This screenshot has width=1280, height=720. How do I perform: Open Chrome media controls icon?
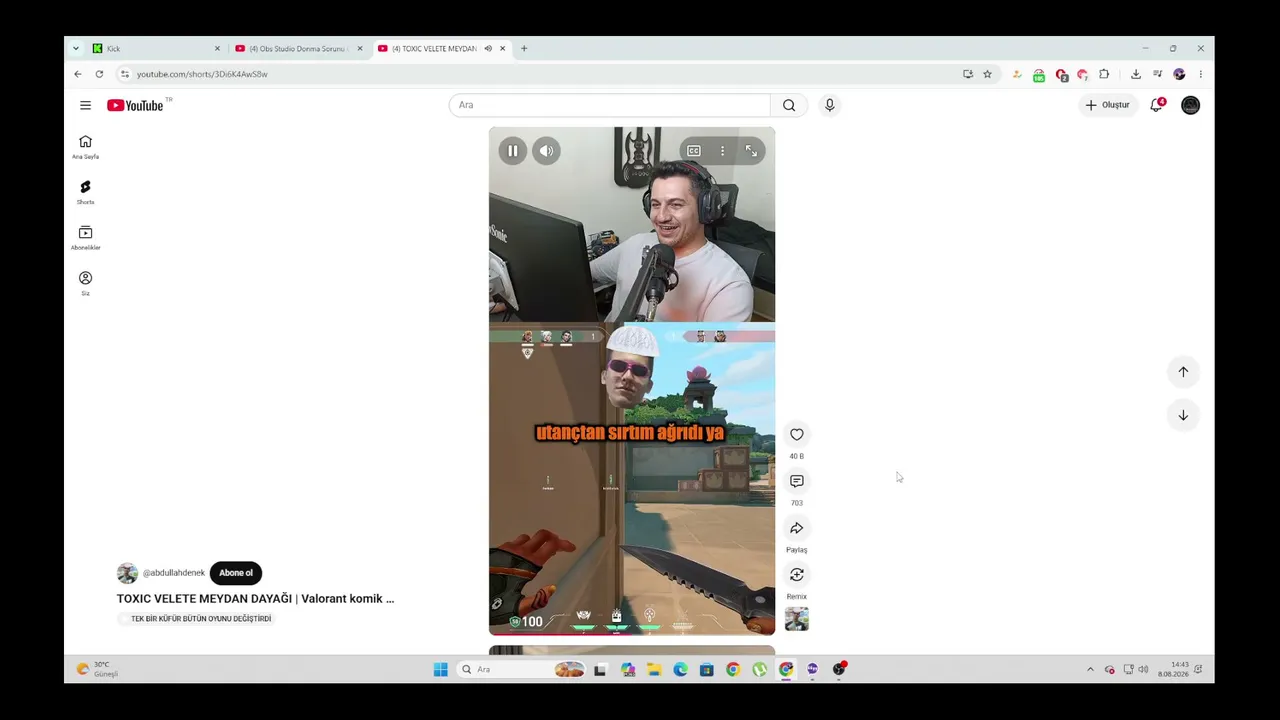click(x=1158, y=74)
